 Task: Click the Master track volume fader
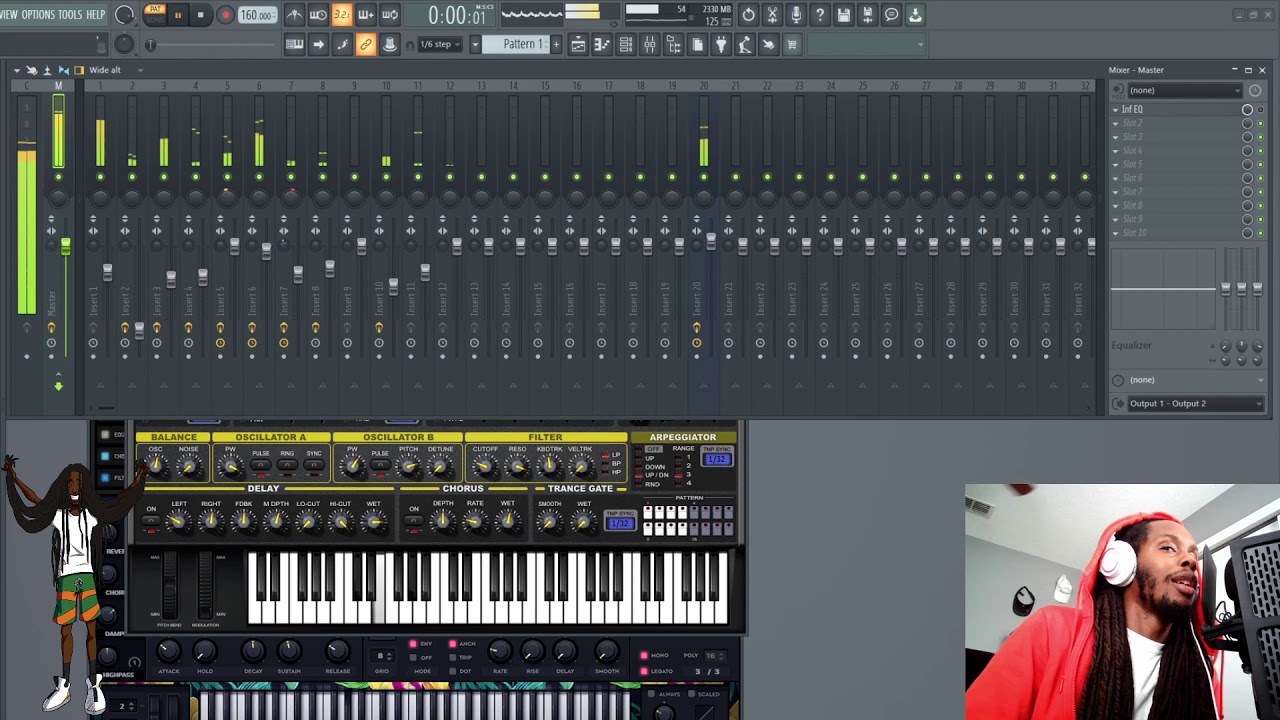66,246
